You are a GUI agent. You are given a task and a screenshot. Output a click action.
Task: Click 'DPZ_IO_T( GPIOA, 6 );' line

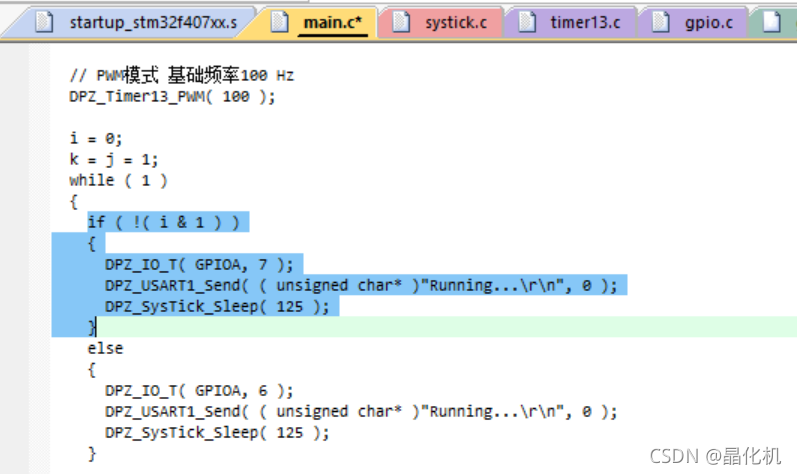(199, 390)
